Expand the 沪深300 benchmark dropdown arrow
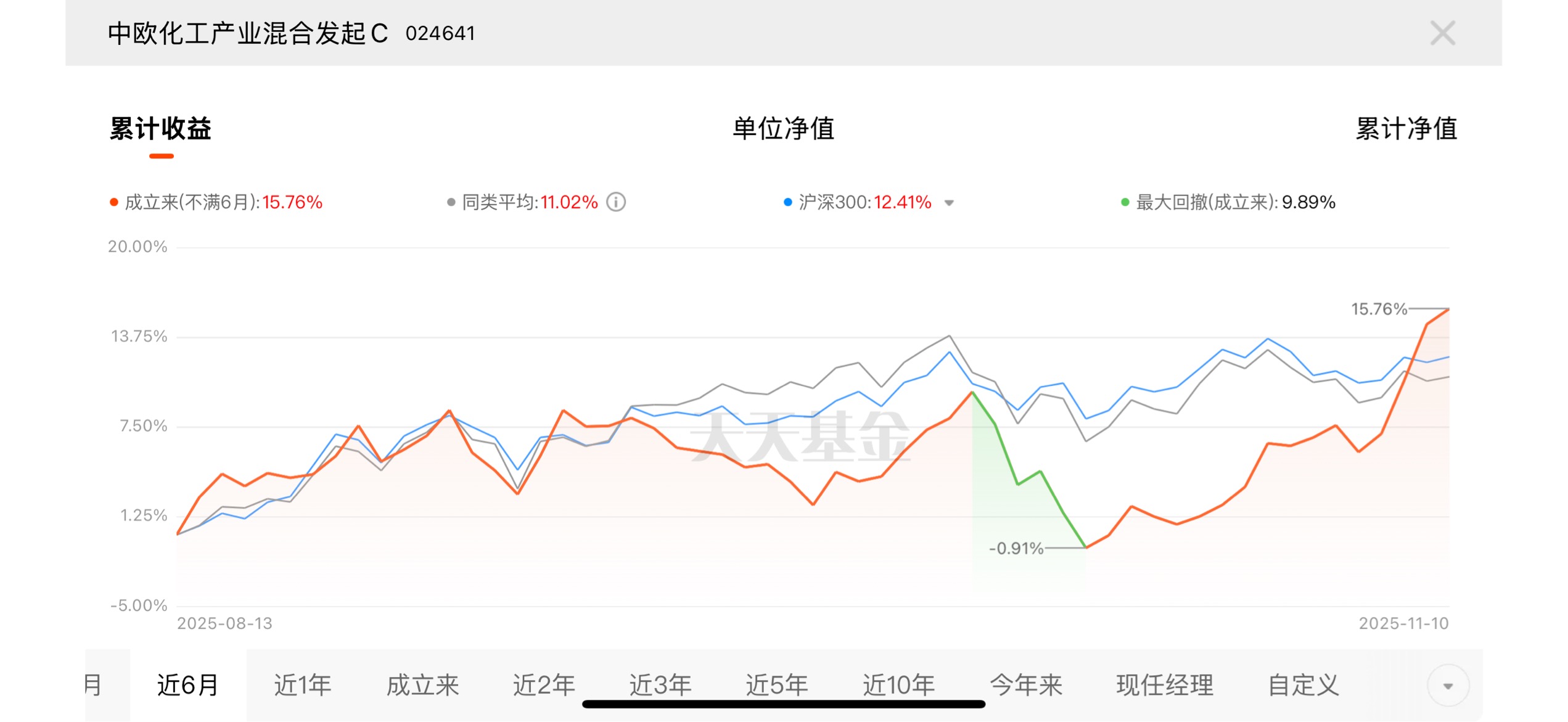Screen dimensions: 1568x722 950,203
